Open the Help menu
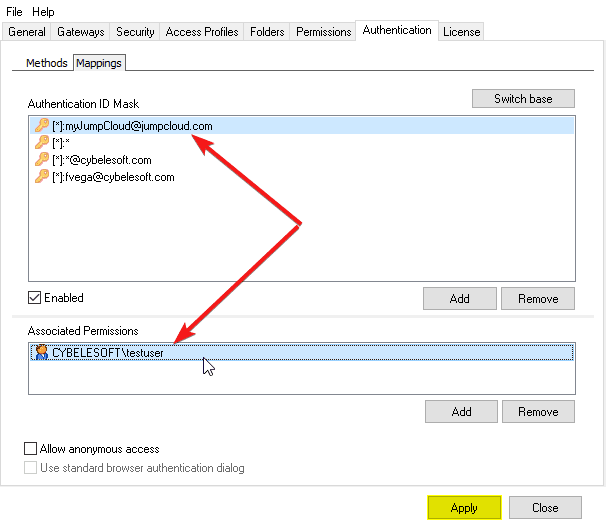 (43, 12)
